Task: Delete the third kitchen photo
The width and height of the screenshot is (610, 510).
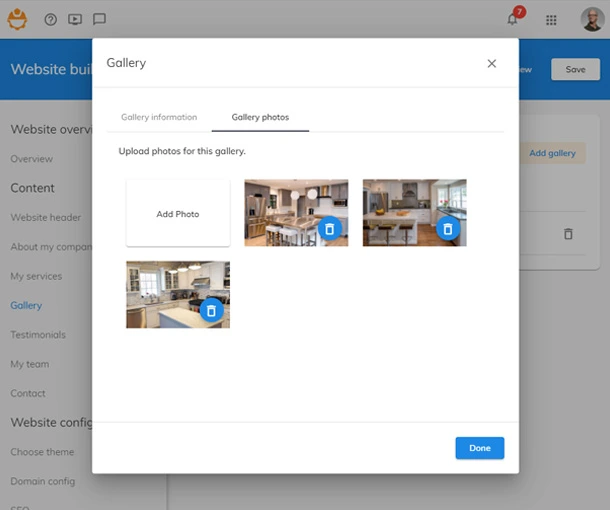Action: click(x=211, y=311)
